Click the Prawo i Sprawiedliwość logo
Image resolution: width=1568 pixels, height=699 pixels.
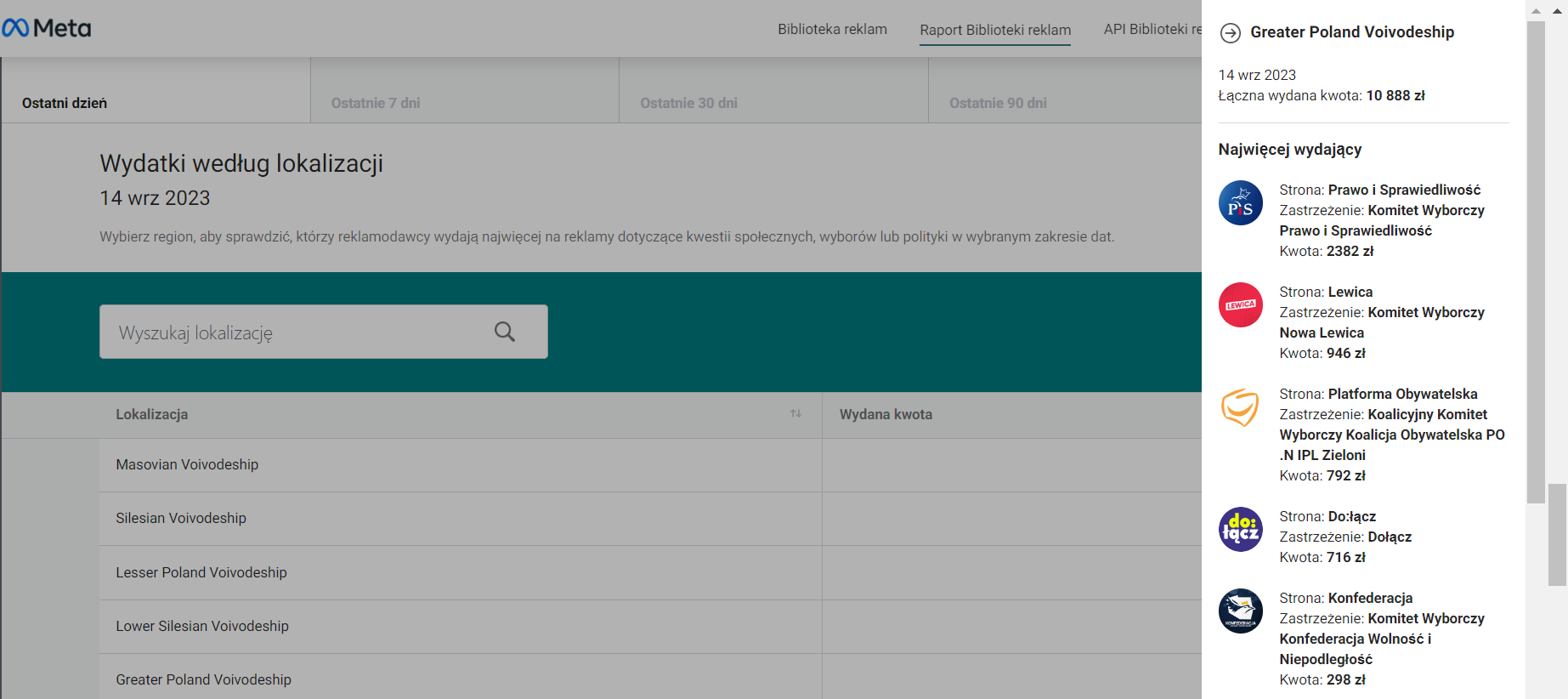tap(1240, 203)
